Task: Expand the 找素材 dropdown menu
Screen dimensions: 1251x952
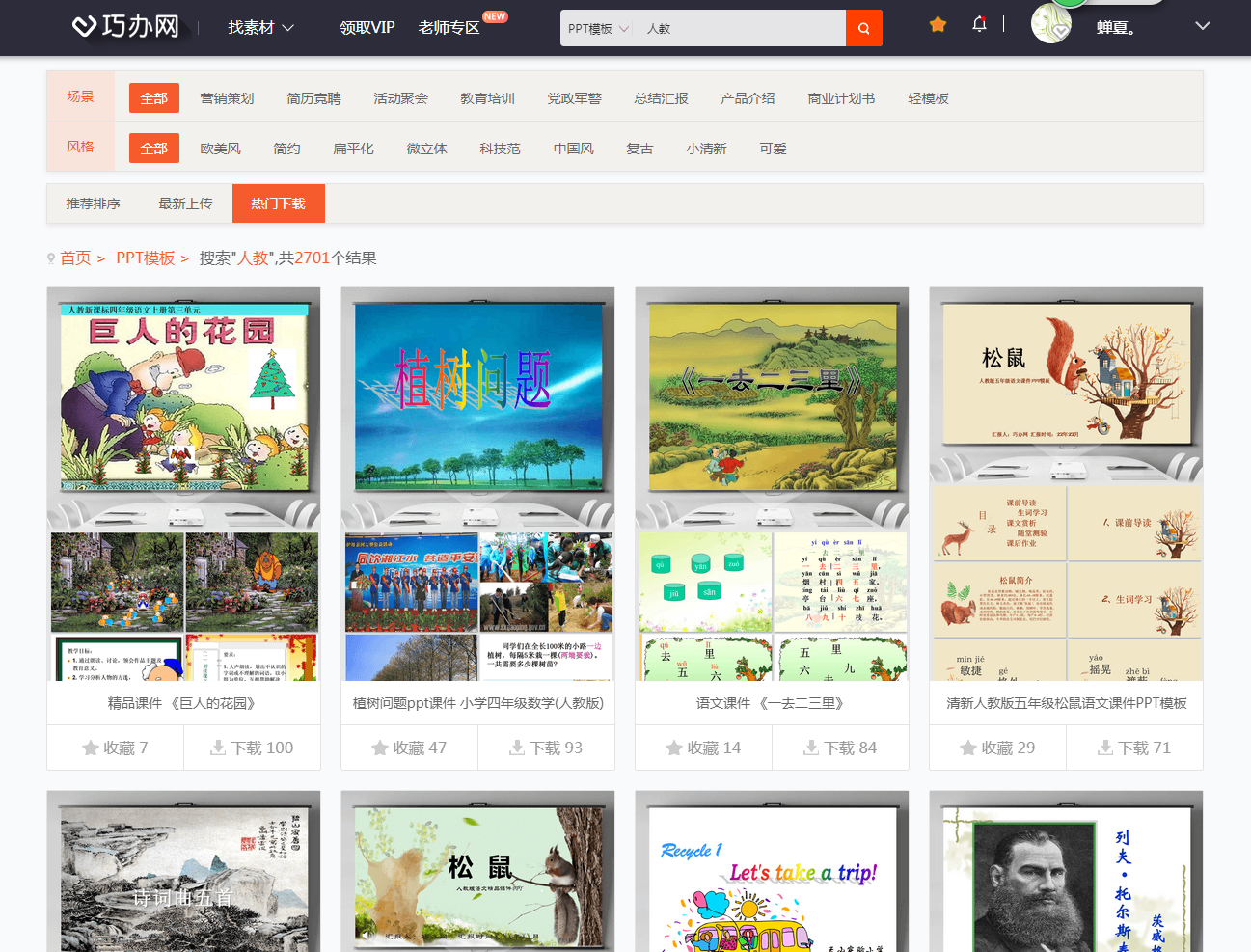Action: pyautogui.click(x=260, y=28)
